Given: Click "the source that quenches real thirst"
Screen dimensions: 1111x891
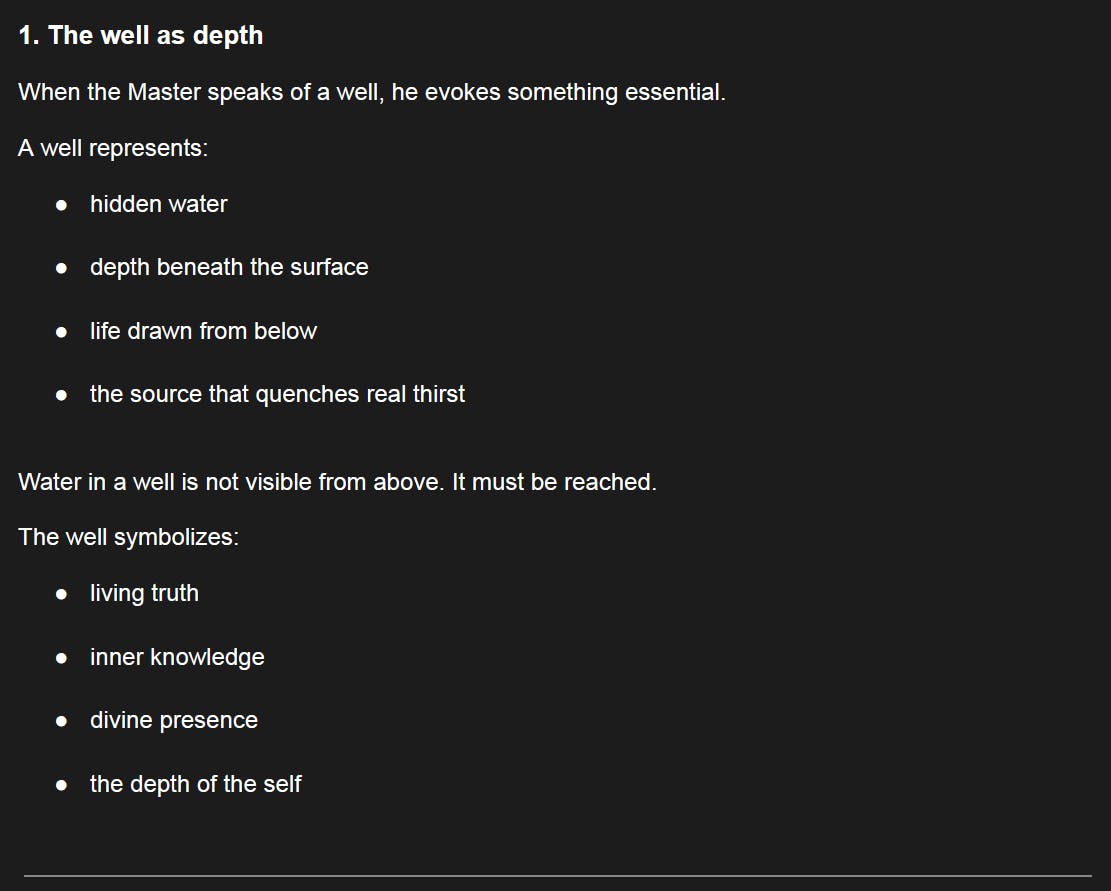Looking at the screenshot, I should [x=277, y=394].
